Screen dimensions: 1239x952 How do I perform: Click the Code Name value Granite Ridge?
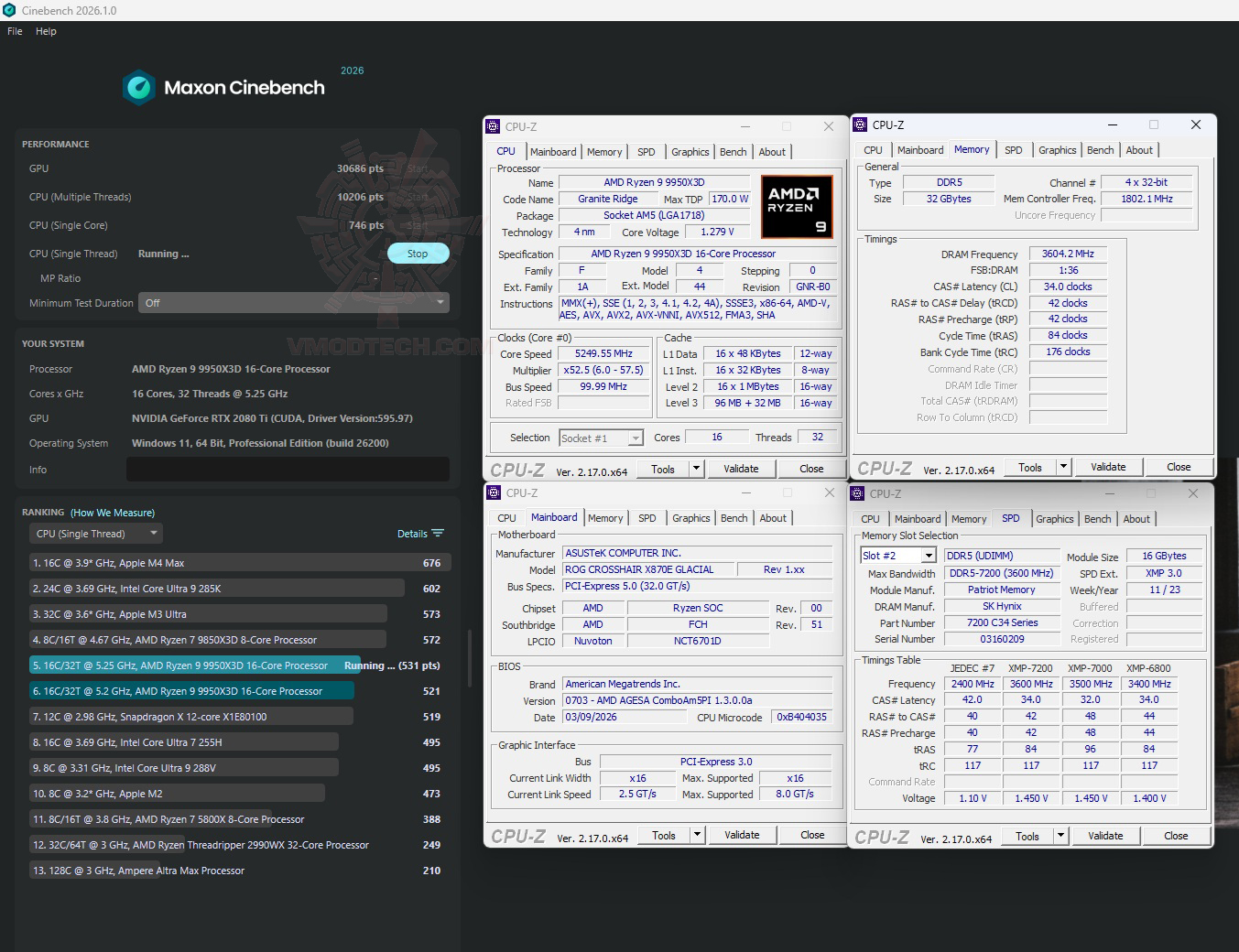coord(608,199)
